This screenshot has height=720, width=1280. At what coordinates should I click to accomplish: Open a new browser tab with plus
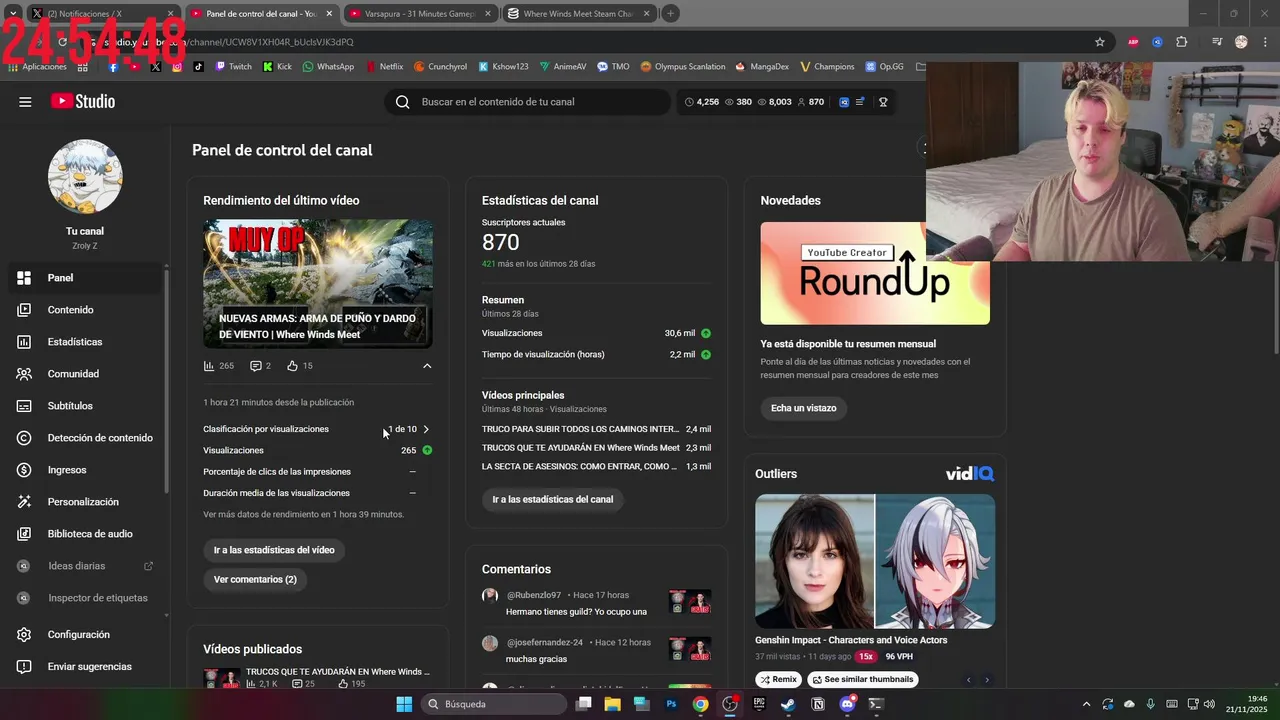tap(671, 14)
